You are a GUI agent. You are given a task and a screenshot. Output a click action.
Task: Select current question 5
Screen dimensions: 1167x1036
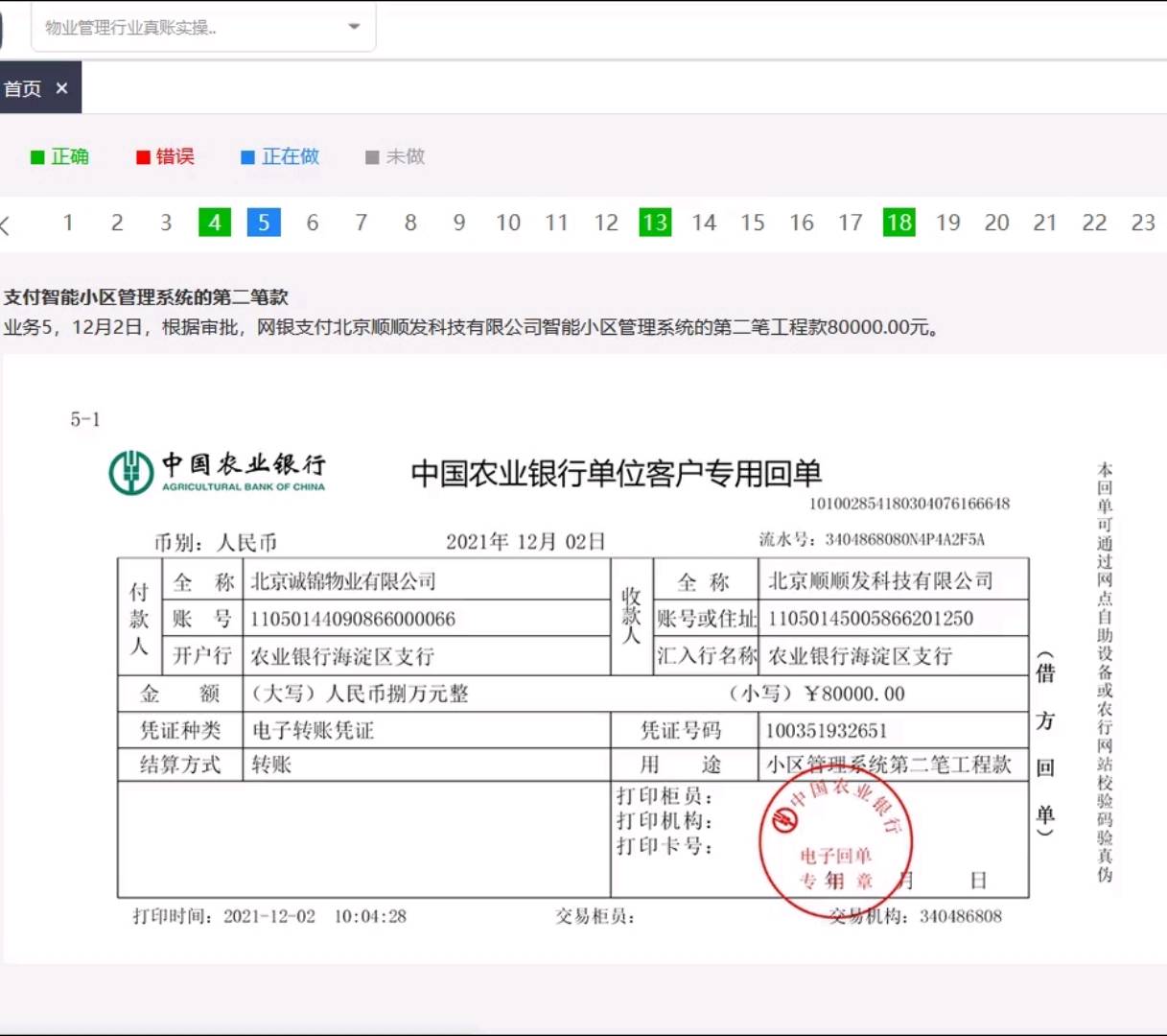(x=264, y=223)
